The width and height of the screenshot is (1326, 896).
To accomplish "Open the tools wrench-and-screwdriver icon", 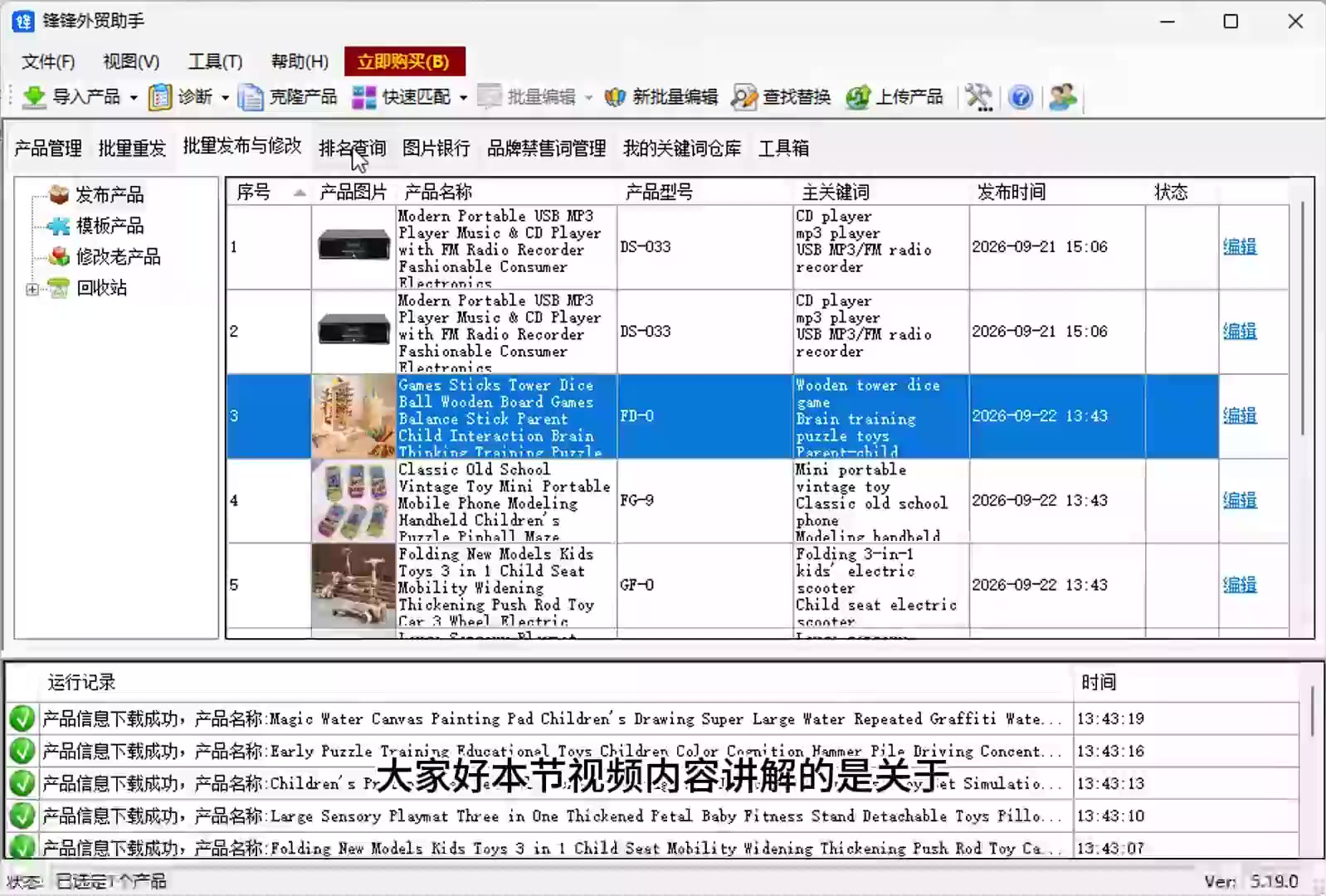I will tap(979, 97).
